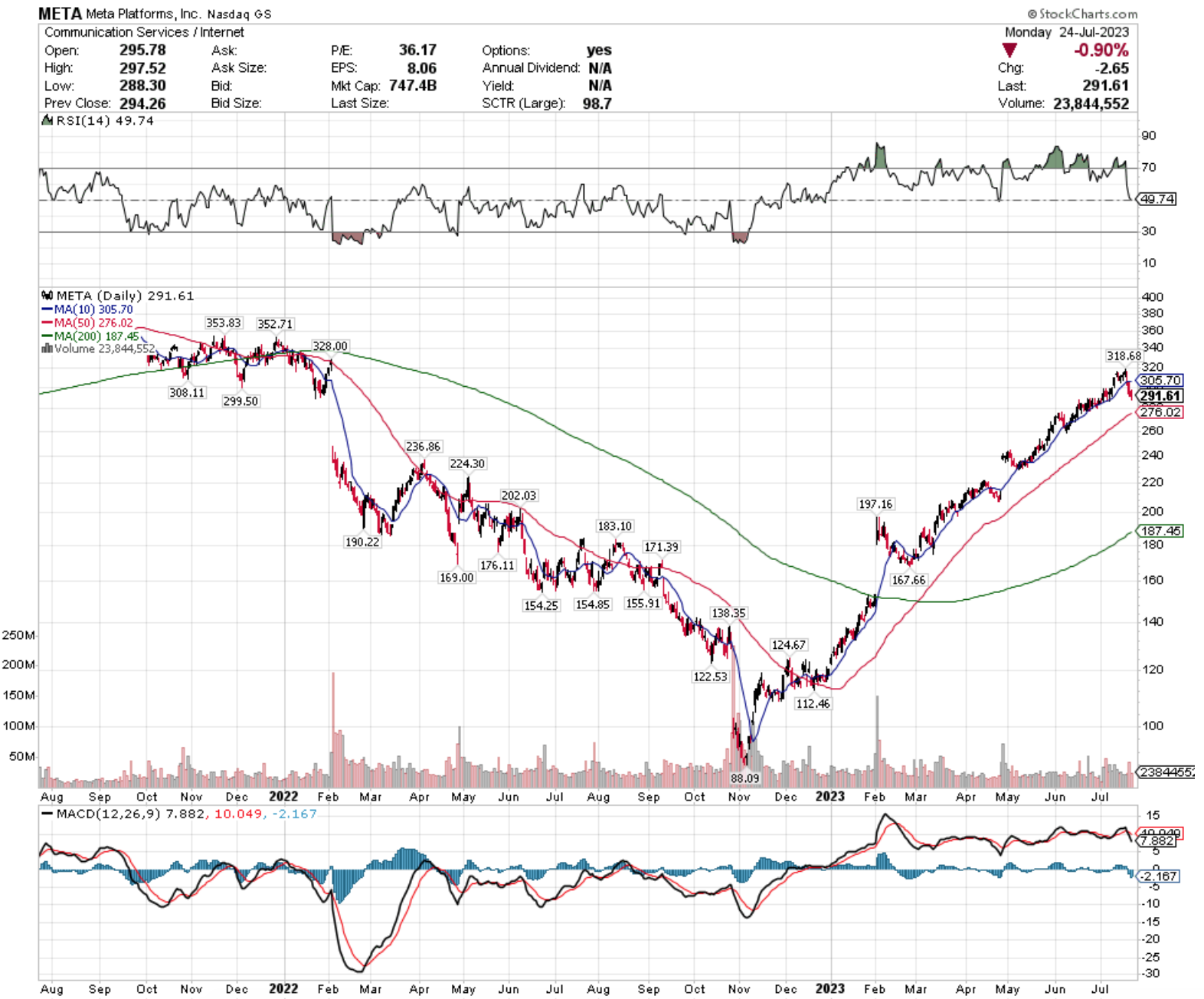1204x999 pixels.
Task: Click the 202.03 price label
Action: 519,496
